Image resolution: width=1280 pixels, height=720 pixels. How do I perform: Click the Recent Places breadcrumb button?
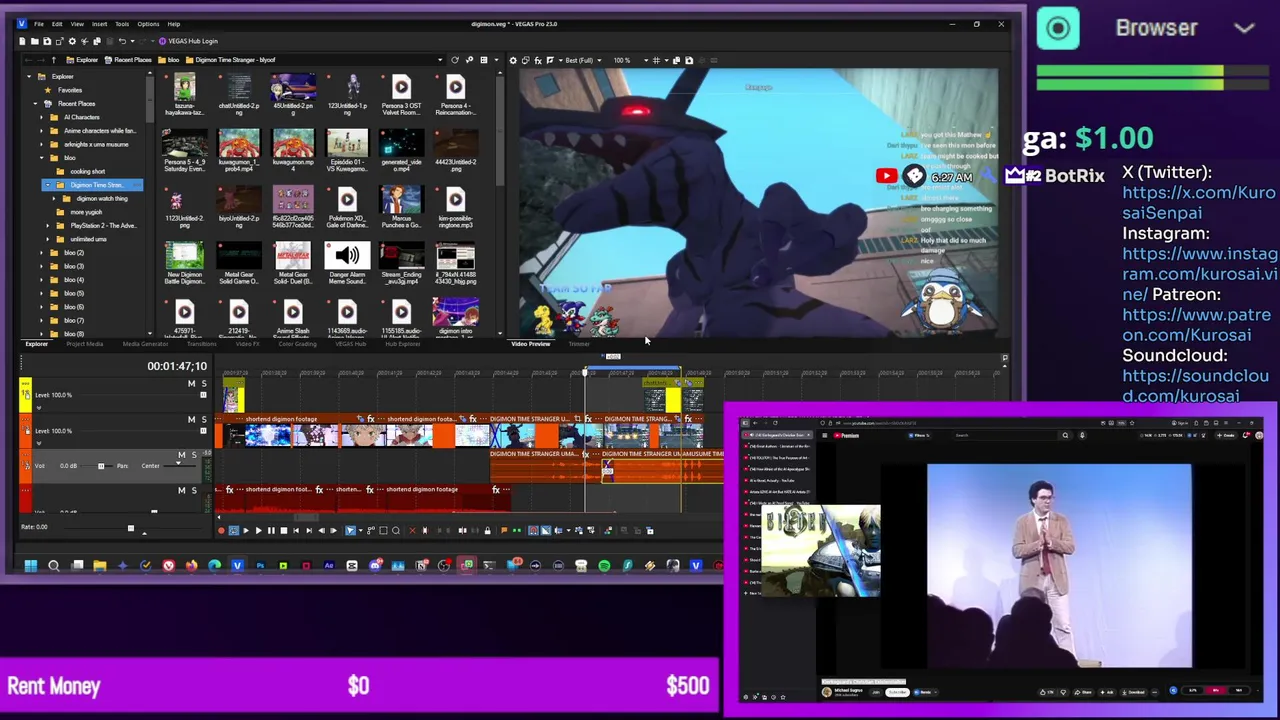(127, 60)
